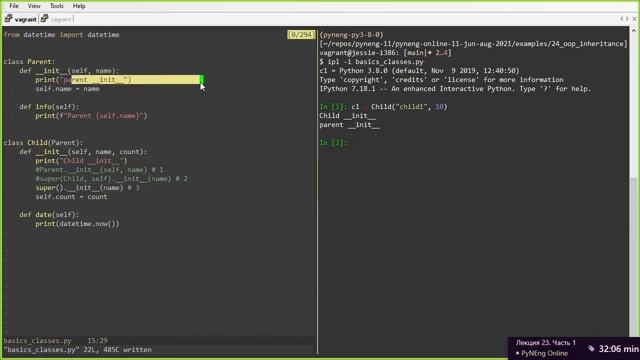The width and height of the screenshot is (640, 360).
Task: Click the 'self.count = count' line
Action: pos(71,196)
